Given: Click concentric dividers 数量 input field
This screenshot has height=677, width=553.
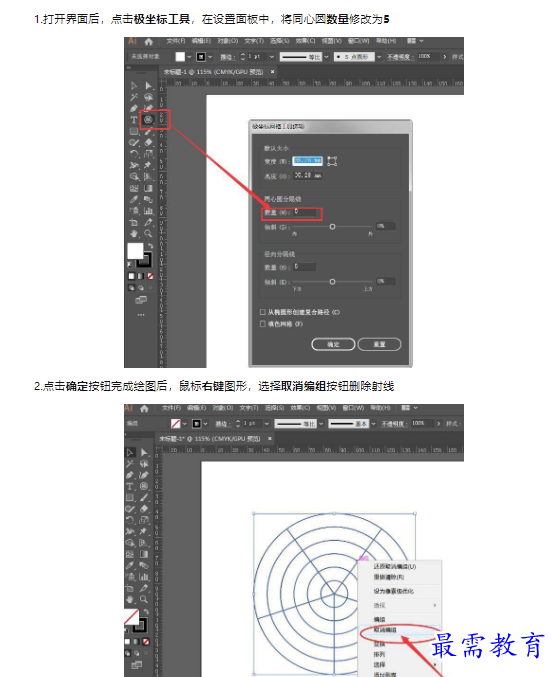Looking at the screenshot, I should [x=307, y=212].
